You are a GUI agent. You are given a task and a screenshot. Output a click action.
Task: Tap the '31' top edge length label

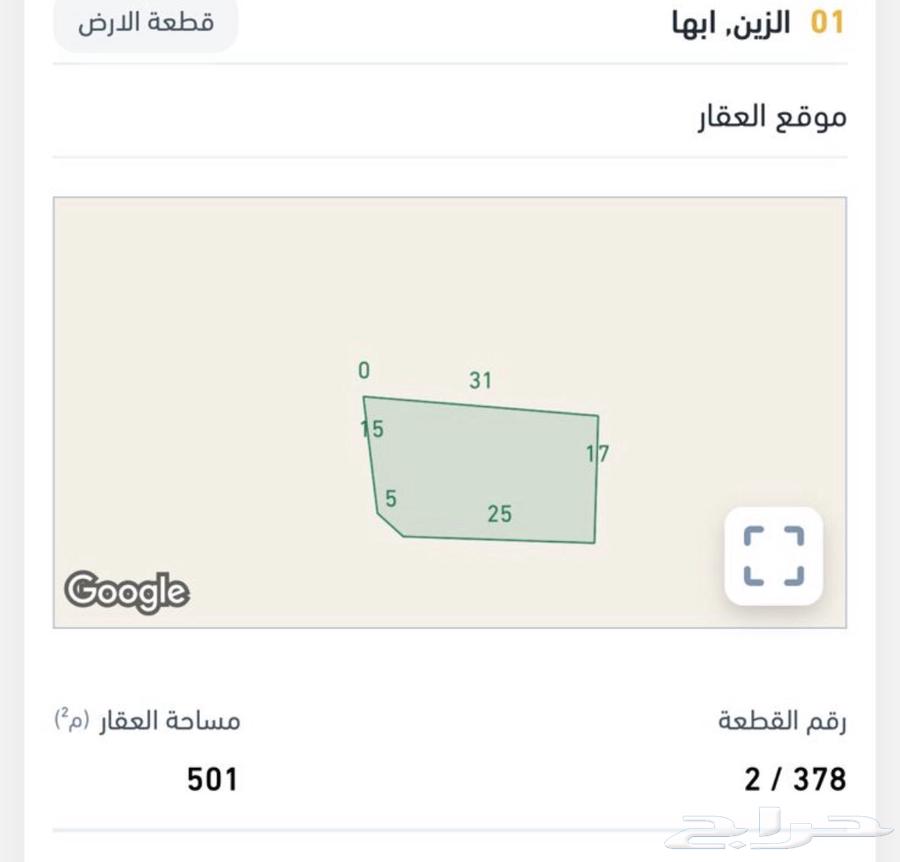coord(481,381)
